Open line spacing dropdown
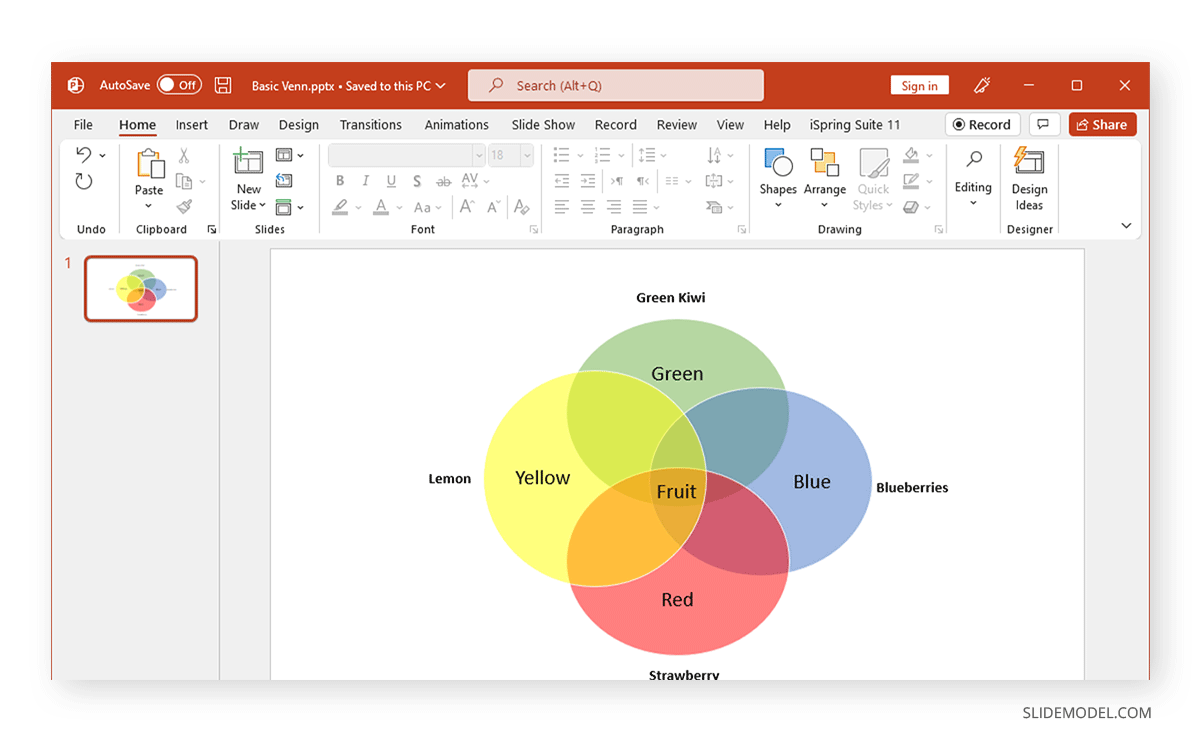Screen dimensions: 1200x743 pyautogui.click(x=663, y=155)
